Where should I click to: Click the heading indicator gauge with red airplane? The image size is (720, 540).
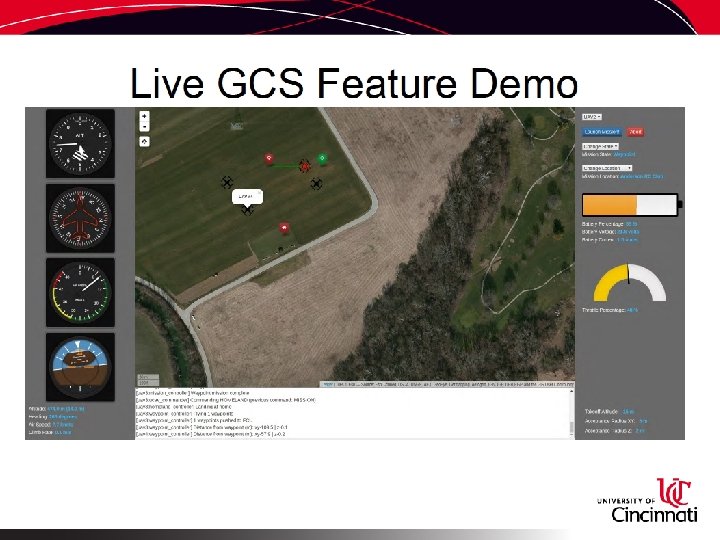click(x=80, y=218)
